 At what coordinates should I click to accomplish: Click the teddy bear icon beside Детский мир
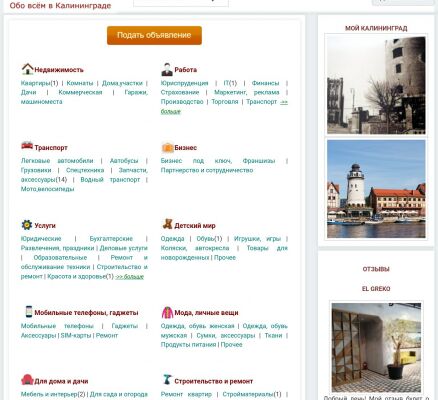[167, 224]
